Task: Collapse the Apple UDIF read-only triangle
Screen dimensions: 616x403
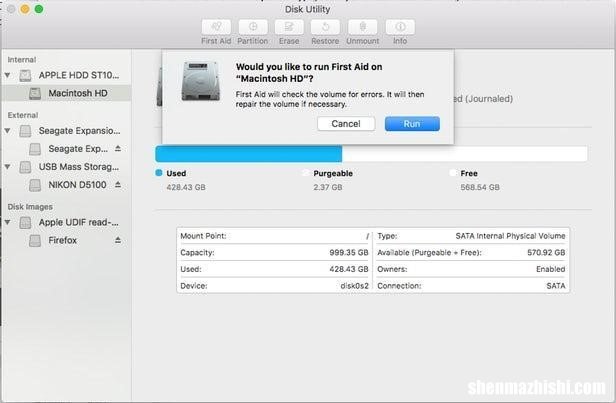Action: 10,222
